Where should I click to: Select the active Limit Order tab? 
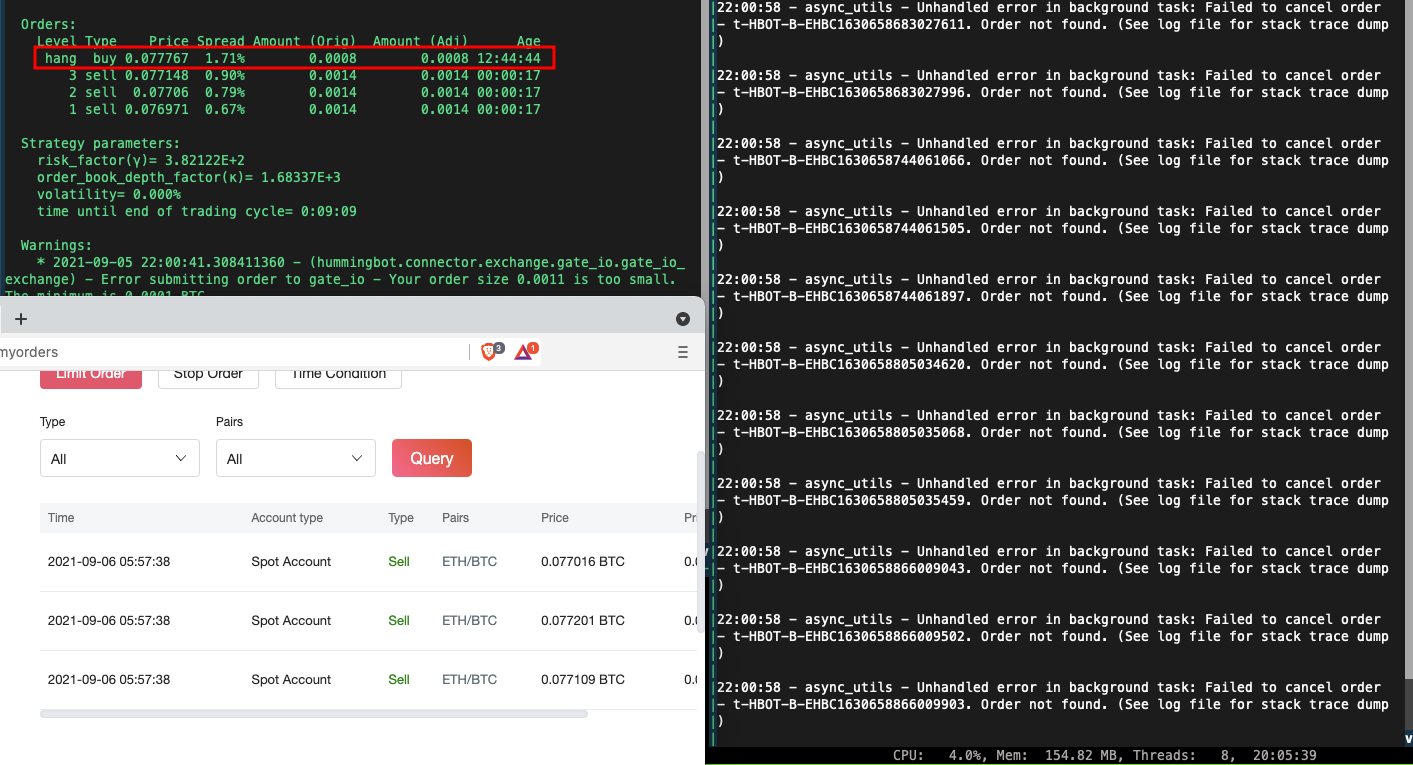(x=91, y=372)
